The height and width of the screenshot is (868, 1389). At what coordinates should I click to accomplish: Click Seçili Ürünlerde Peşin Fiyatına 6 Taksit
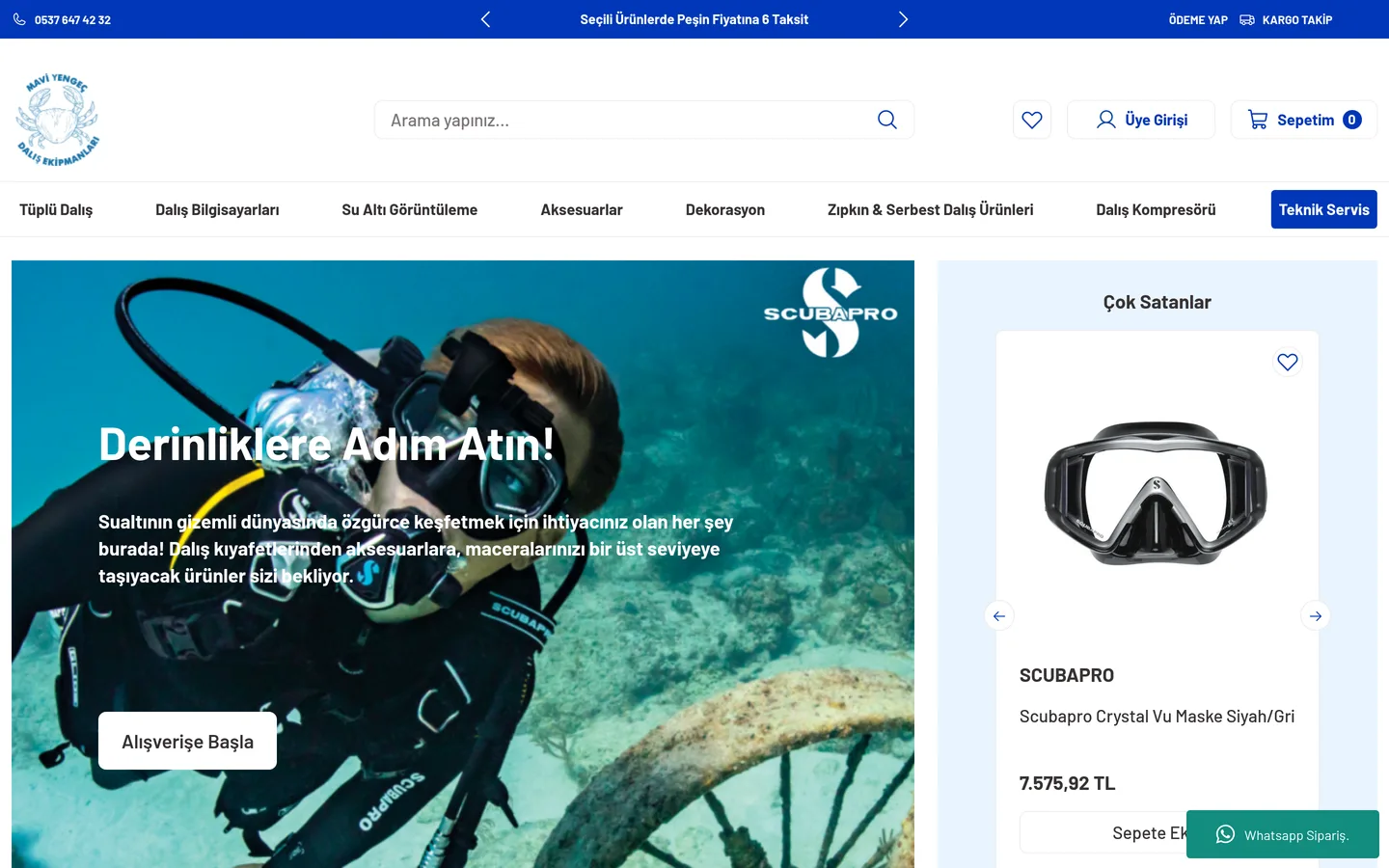pos(694,19)
